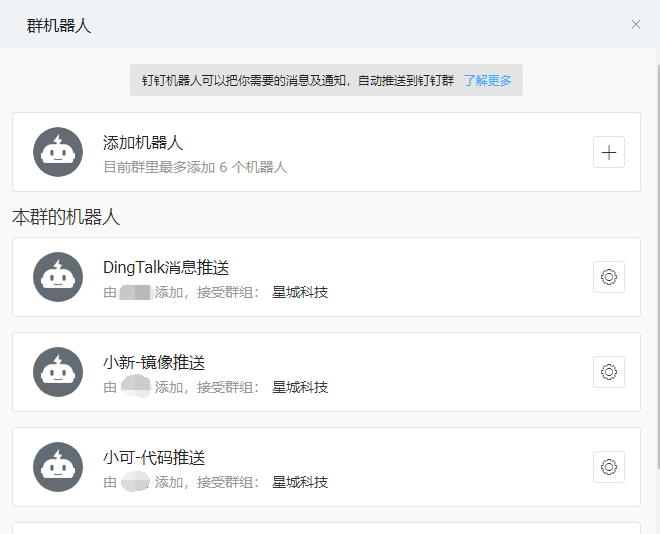Screen dimensions: 660x534
Task: Click the 添加机器人 robot avatar icon
Action: 58,152
